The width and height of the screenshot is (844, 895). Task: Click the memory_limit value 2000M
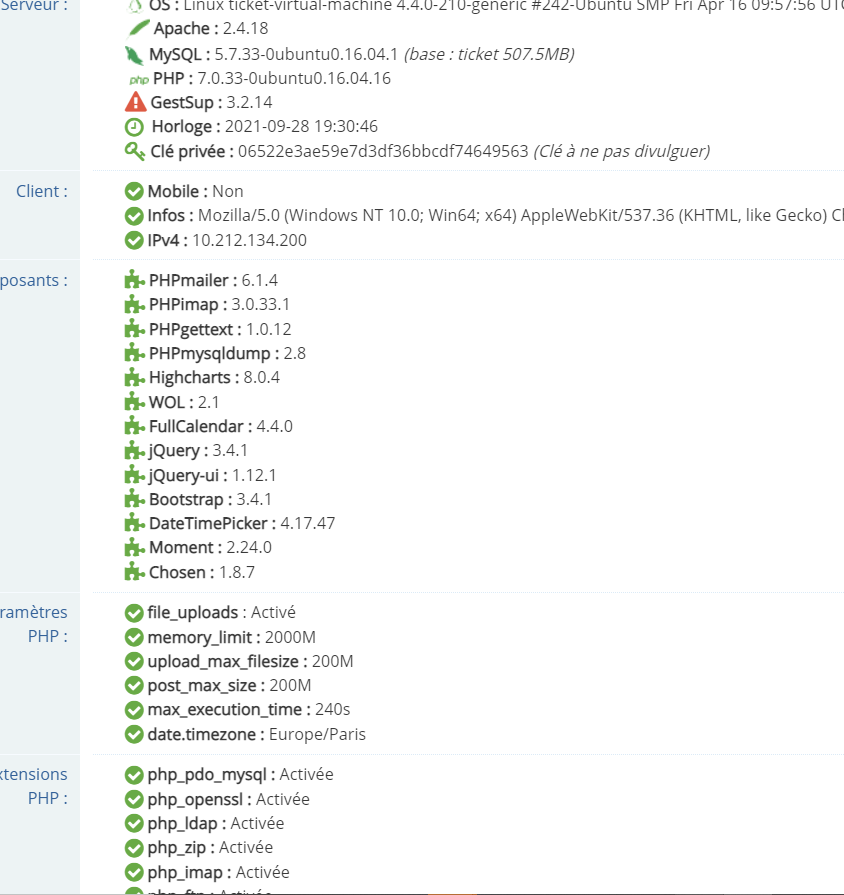point(290,637)
